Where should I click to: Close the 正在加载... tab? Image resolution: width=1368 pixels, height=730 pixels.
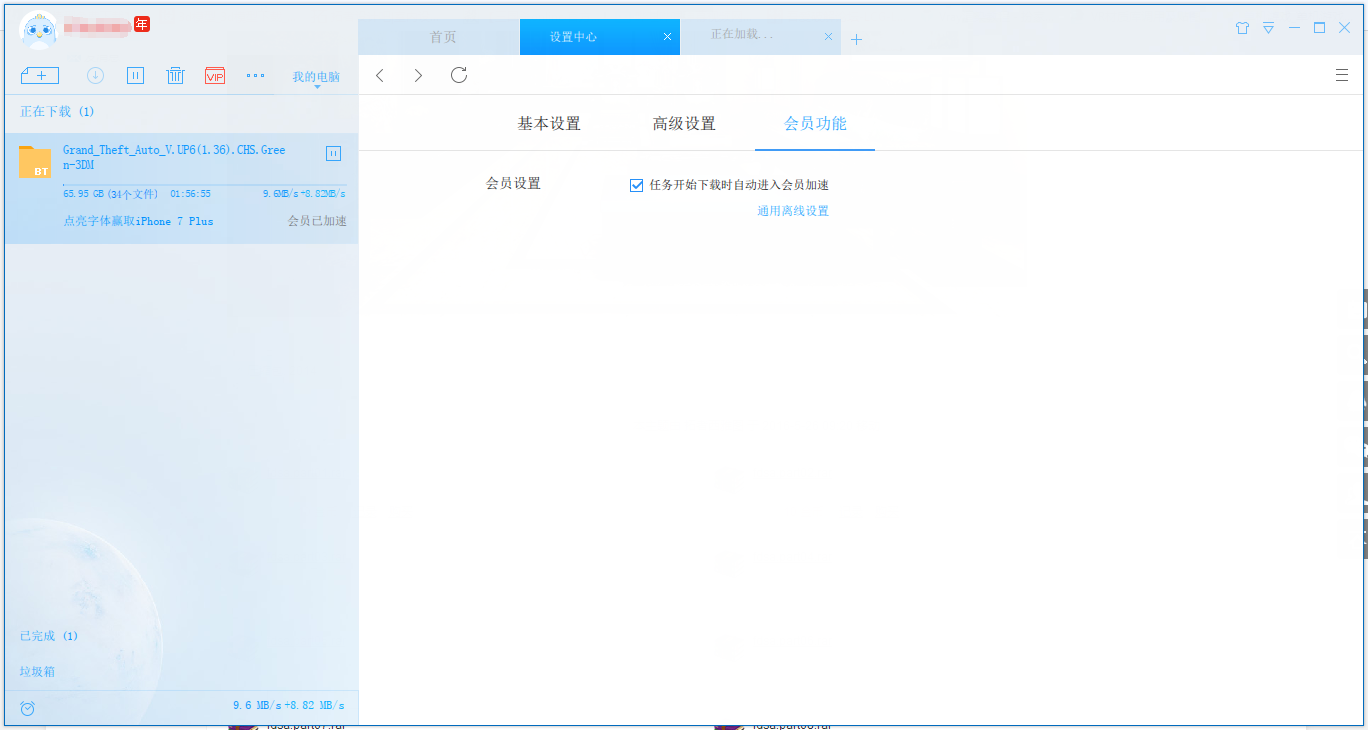click(828, 37)
